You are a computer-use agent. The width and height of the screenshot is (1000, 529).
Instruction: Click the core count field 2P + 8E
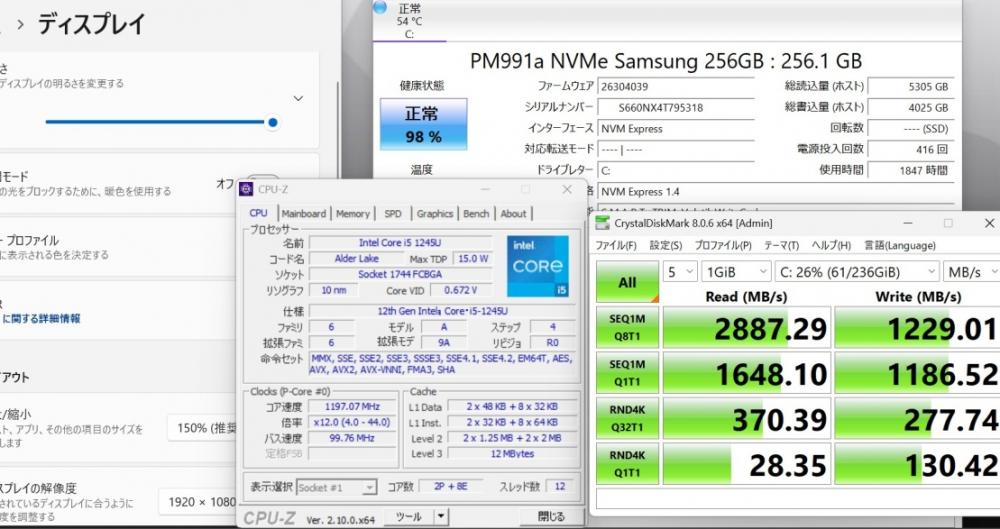[x=450, y=486]
